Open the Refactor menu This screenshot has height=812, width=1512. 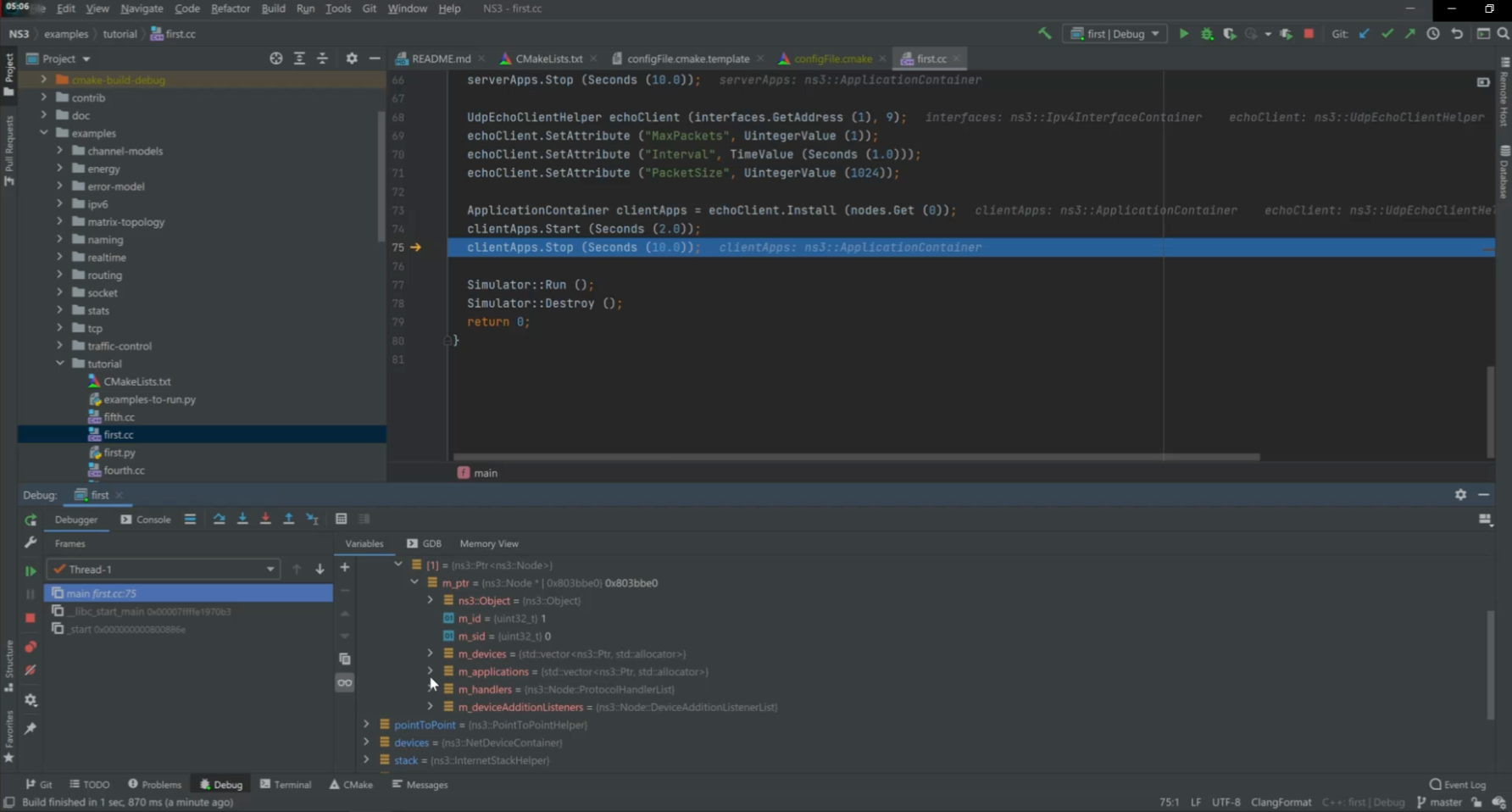tap(231, 8)
